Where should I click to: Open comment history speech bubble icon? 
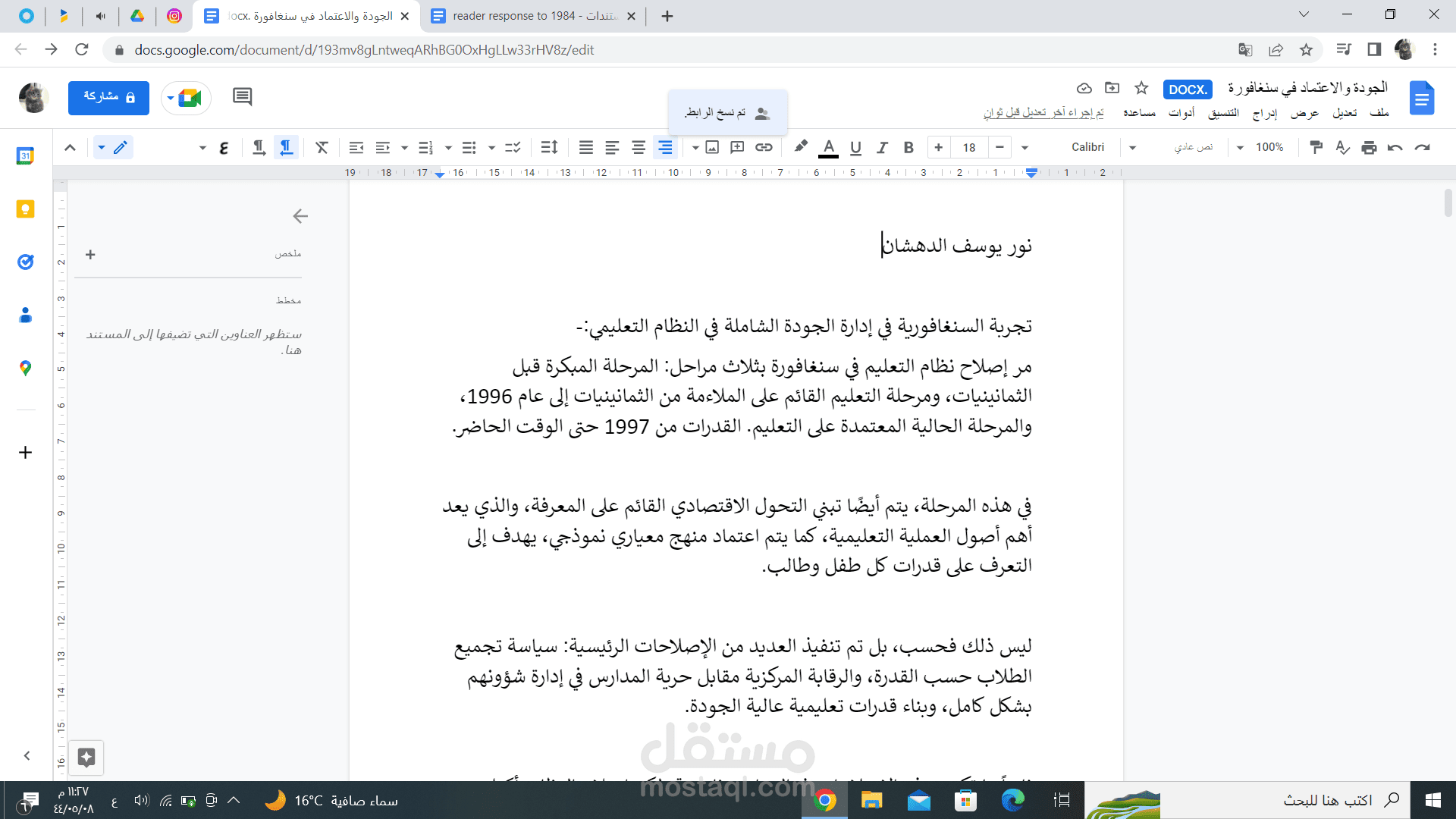(242, 97)
